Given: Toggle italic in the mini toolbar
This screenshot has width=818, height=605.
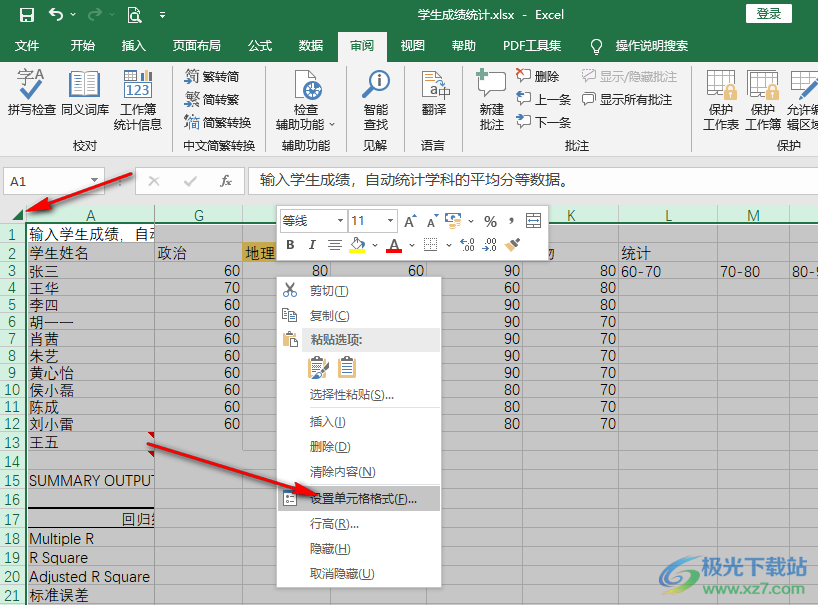Looking at the screenshot, I should [x=312, y=245].
